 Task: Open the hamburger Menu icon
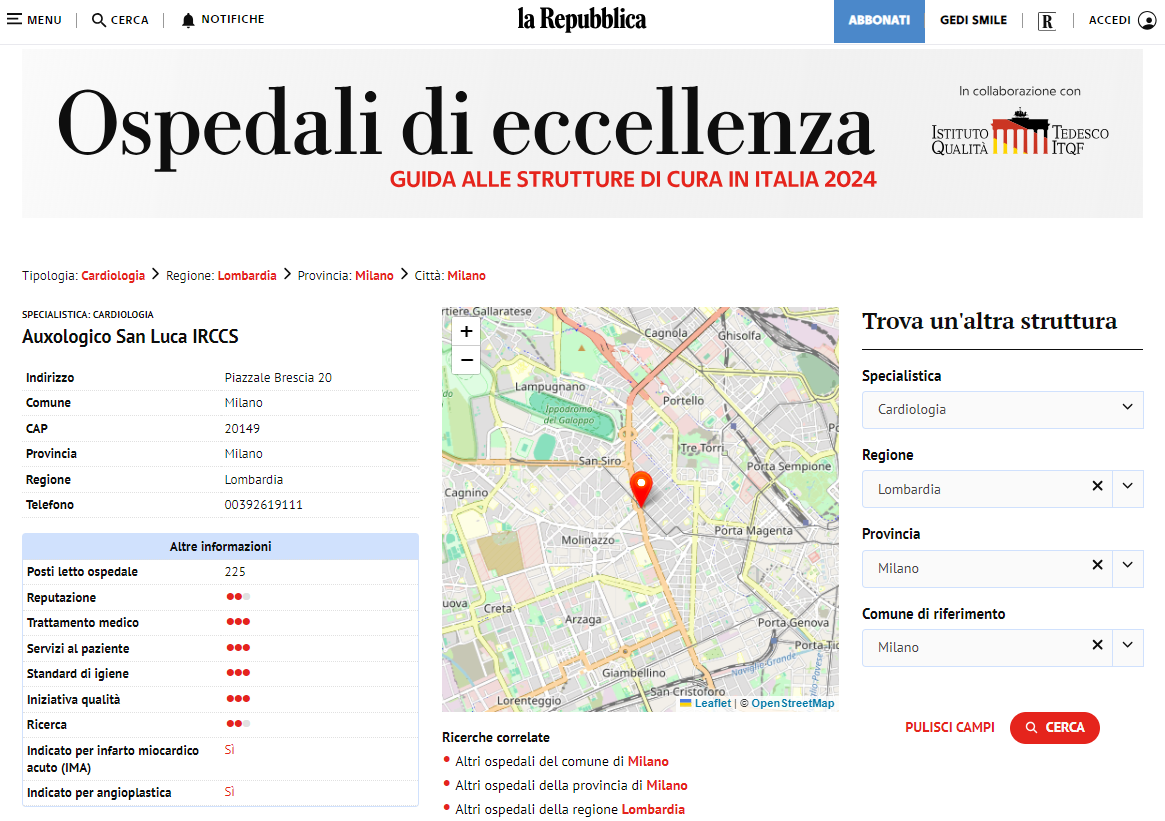[15, 20]
